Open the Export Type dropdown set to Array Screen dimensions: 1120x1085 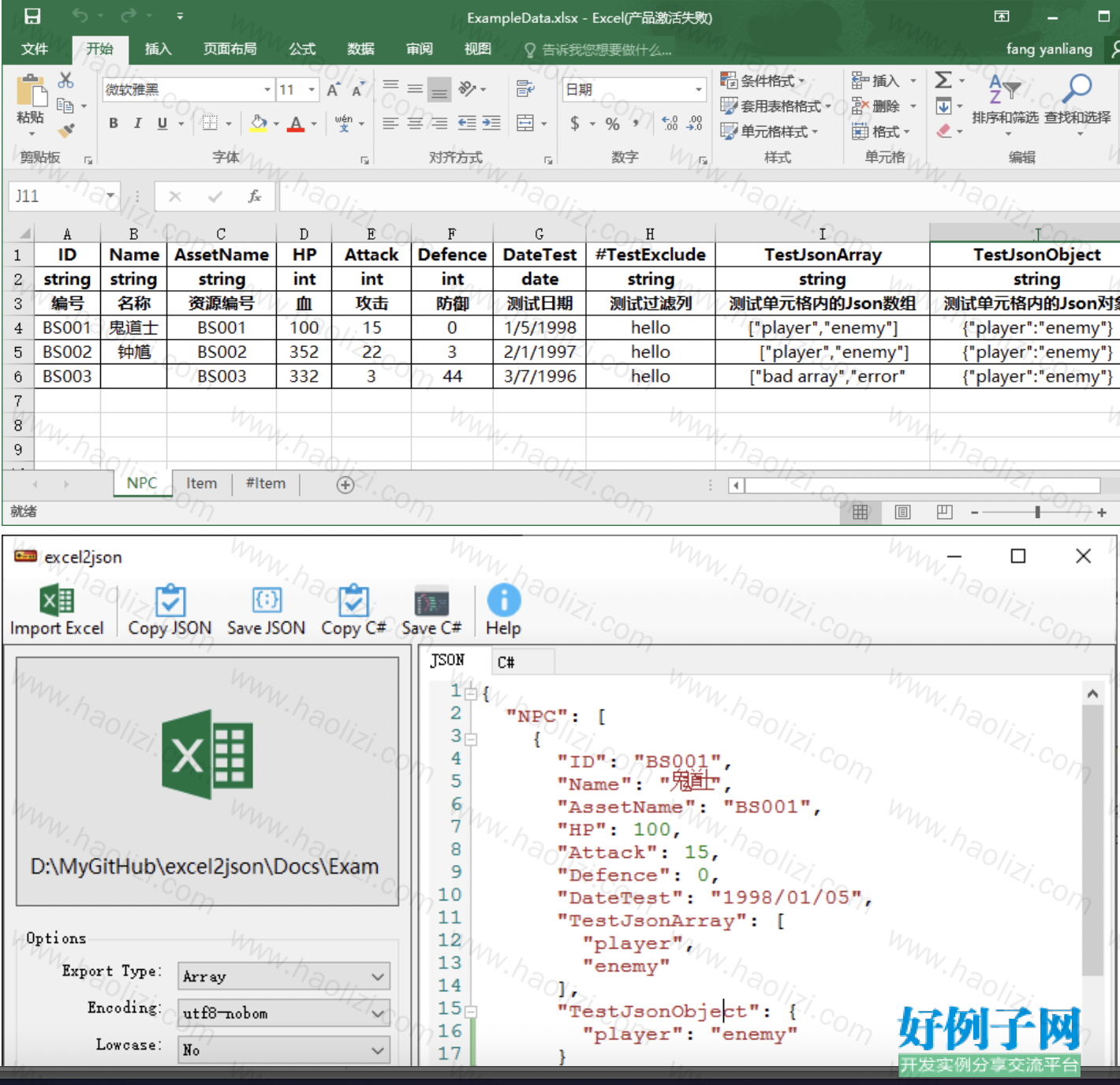(284, 976)
